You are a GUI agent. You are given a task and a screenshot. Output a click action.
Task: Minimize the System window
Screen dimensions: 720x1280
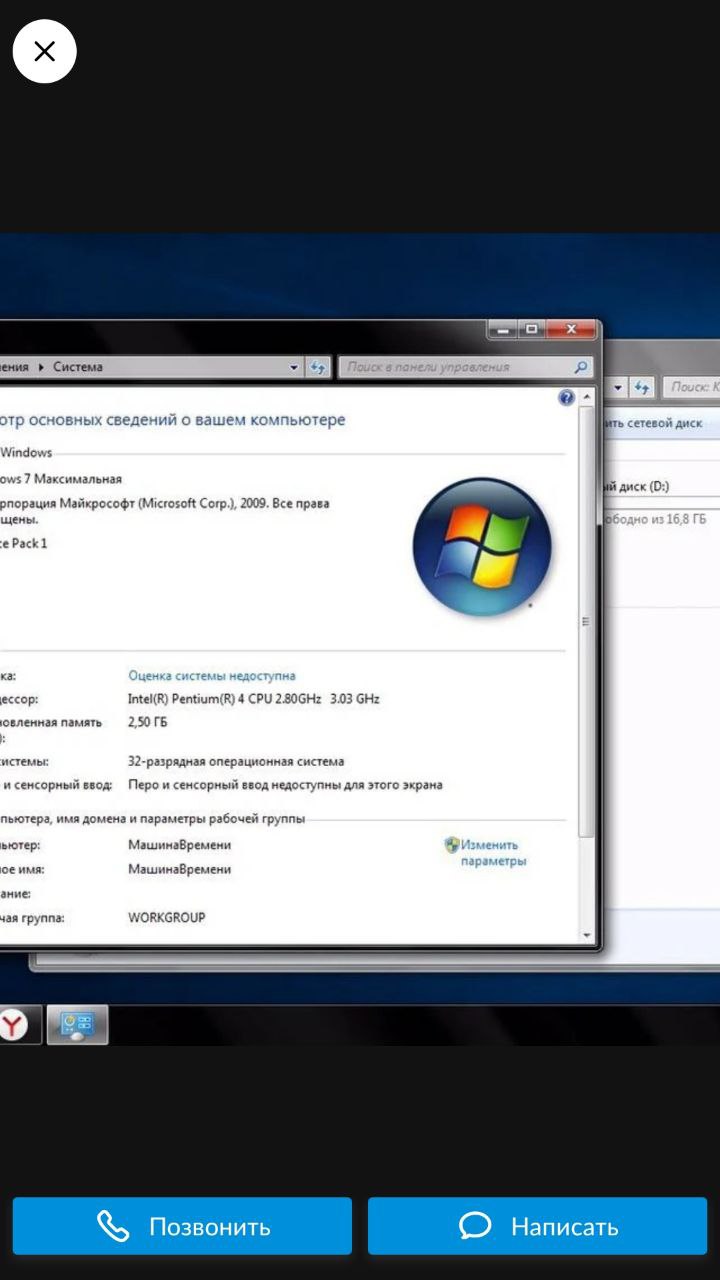pos(502,328)
